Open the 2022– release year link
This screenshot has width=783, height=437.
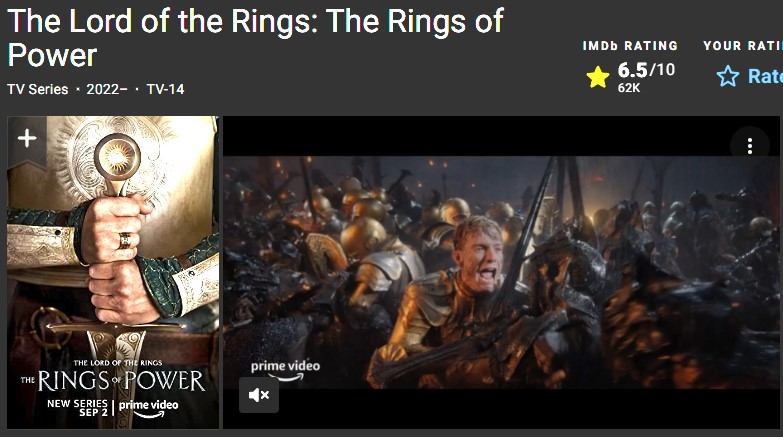(x=106, y=89)
